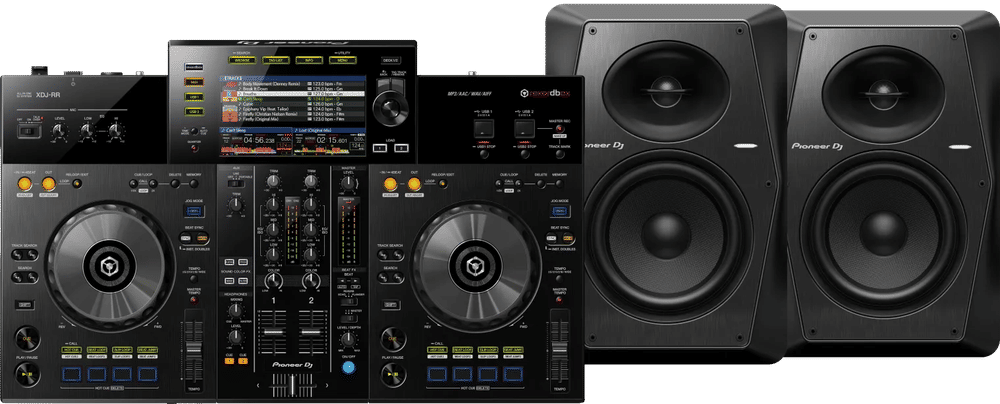The image size is (1000, 404).
Task: Grab the channel 2 fader
Action: click(x=311, y=333)
